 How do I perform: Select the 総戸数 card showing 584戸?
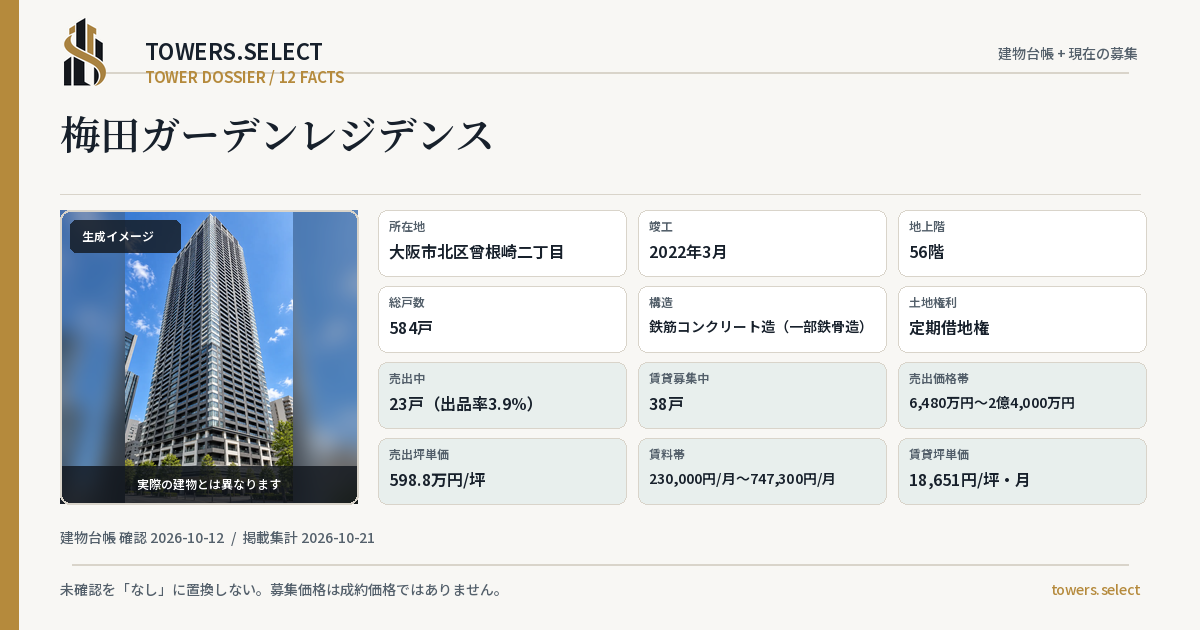point(502,319)
